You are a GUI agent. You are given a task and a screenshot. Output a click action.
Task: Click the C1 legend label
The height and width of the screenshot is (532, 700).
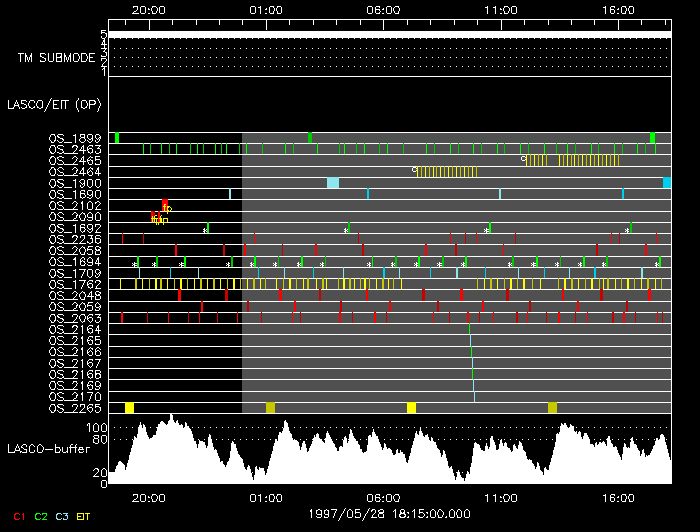(x=14, y=517)
